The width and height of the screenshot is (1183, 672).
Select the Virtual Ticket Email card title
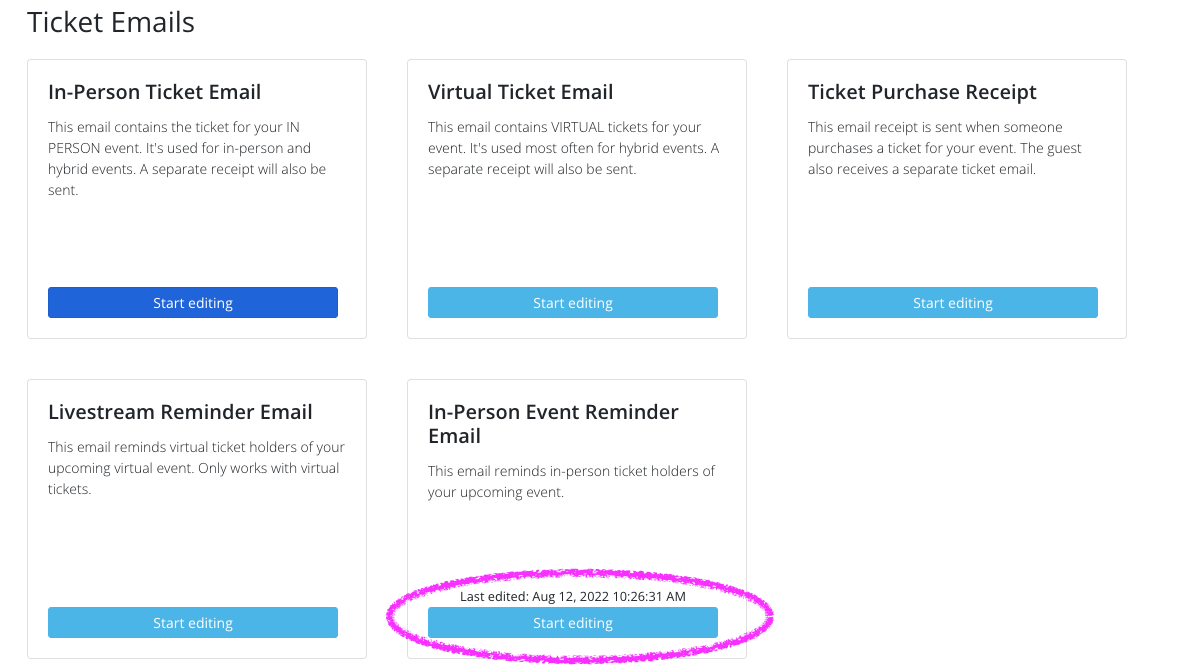coord(521,92)
